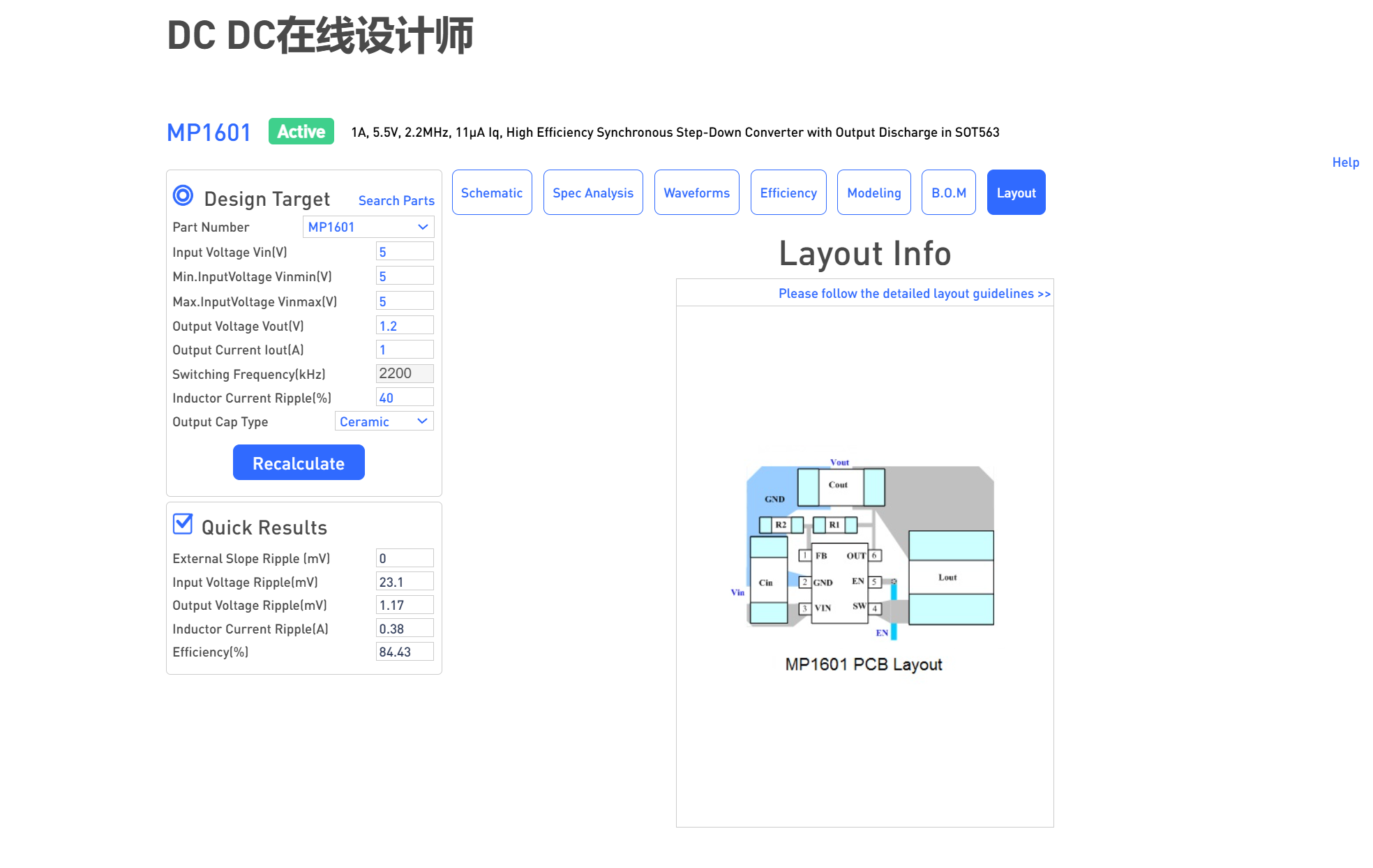This screenshot has width=1373, height=868.
Task: Click the Output Cap Type label
Action: pyautogui.click(x=220, y=422)
